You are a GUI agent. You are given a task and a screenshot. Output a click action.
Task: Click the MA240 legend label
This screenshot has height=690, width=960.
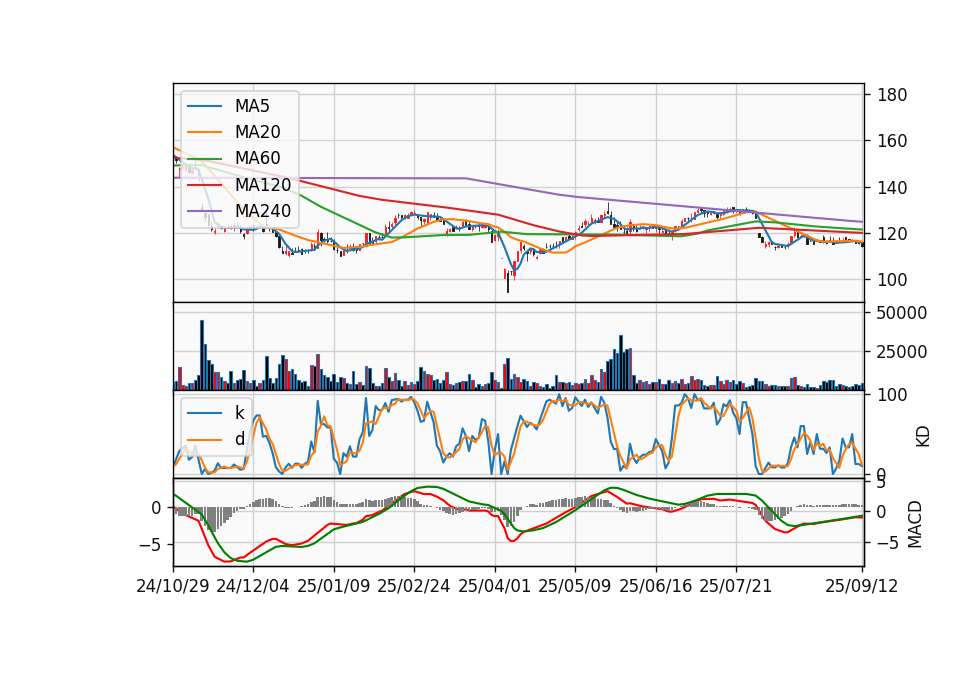[x=263, y=211]
